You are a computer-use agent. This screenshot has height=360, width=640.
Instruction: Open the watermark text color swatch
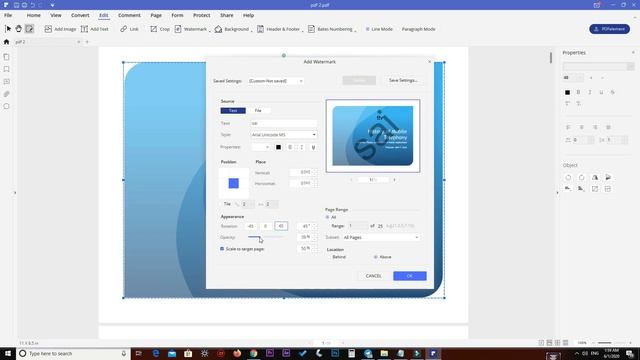point(278,147)
